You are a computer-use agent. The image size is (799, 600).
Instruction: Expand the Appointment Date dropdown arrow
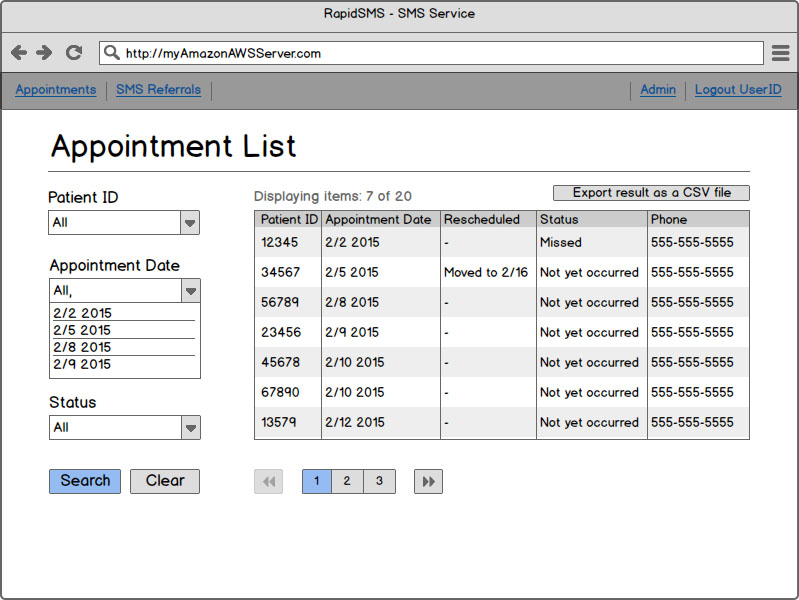click(x=191, y=291)
